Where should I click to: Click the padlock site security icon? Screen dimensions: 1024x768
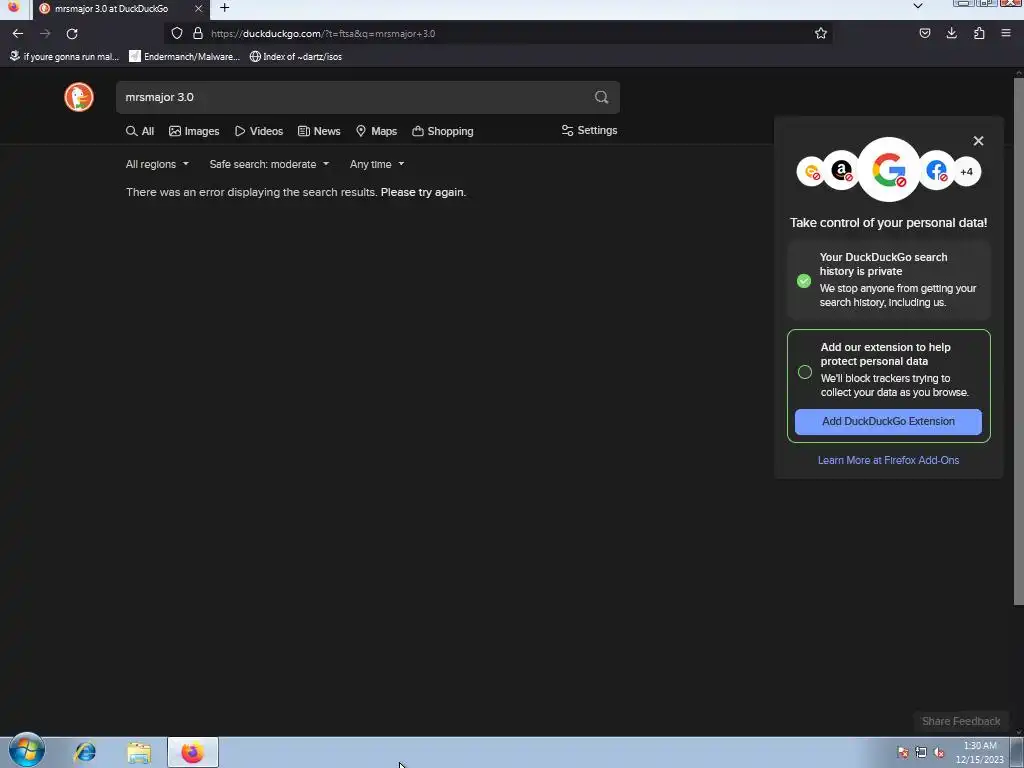(198, 33)
